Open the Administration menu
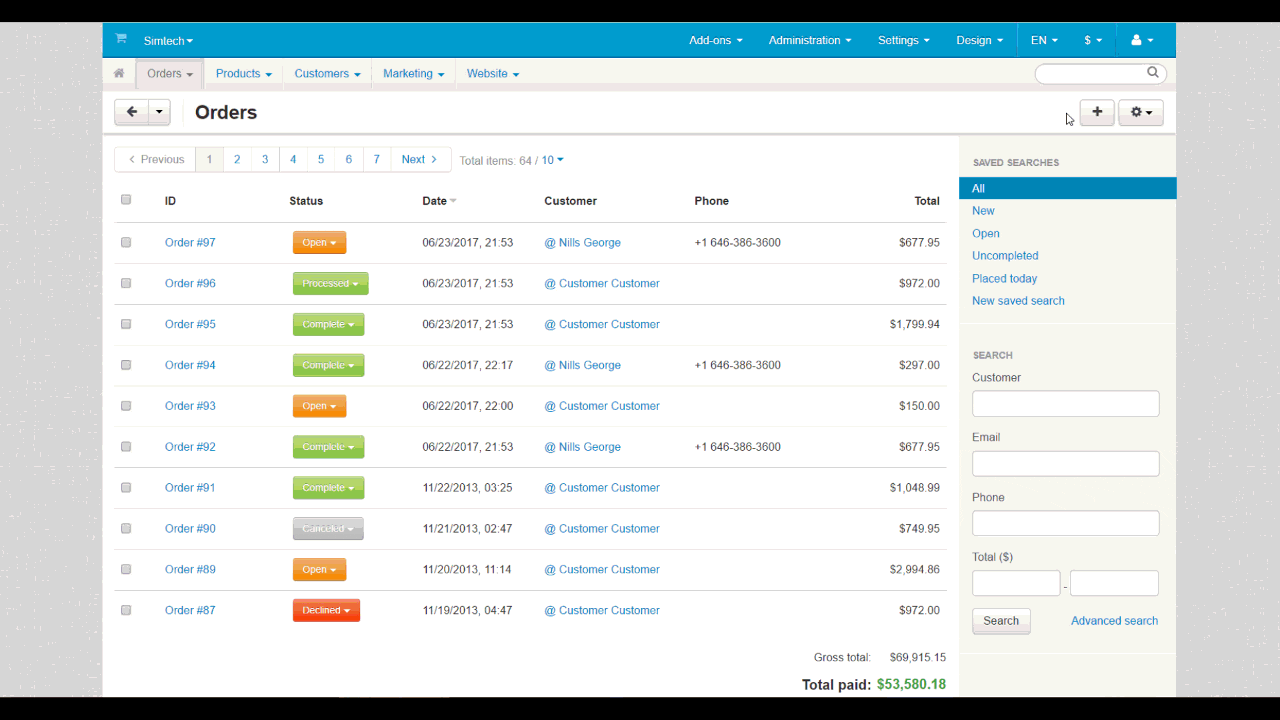This screenshot has height=720, width=1280. click(x=809, y=40)
